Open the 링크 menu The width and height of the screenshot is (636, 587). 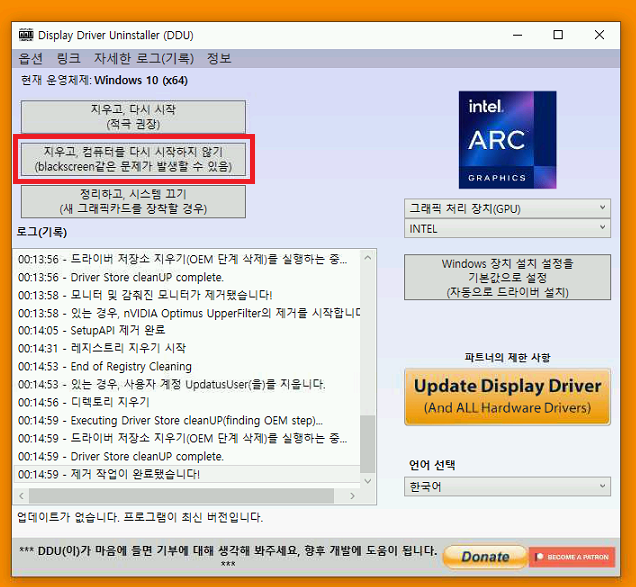point(68,58)
